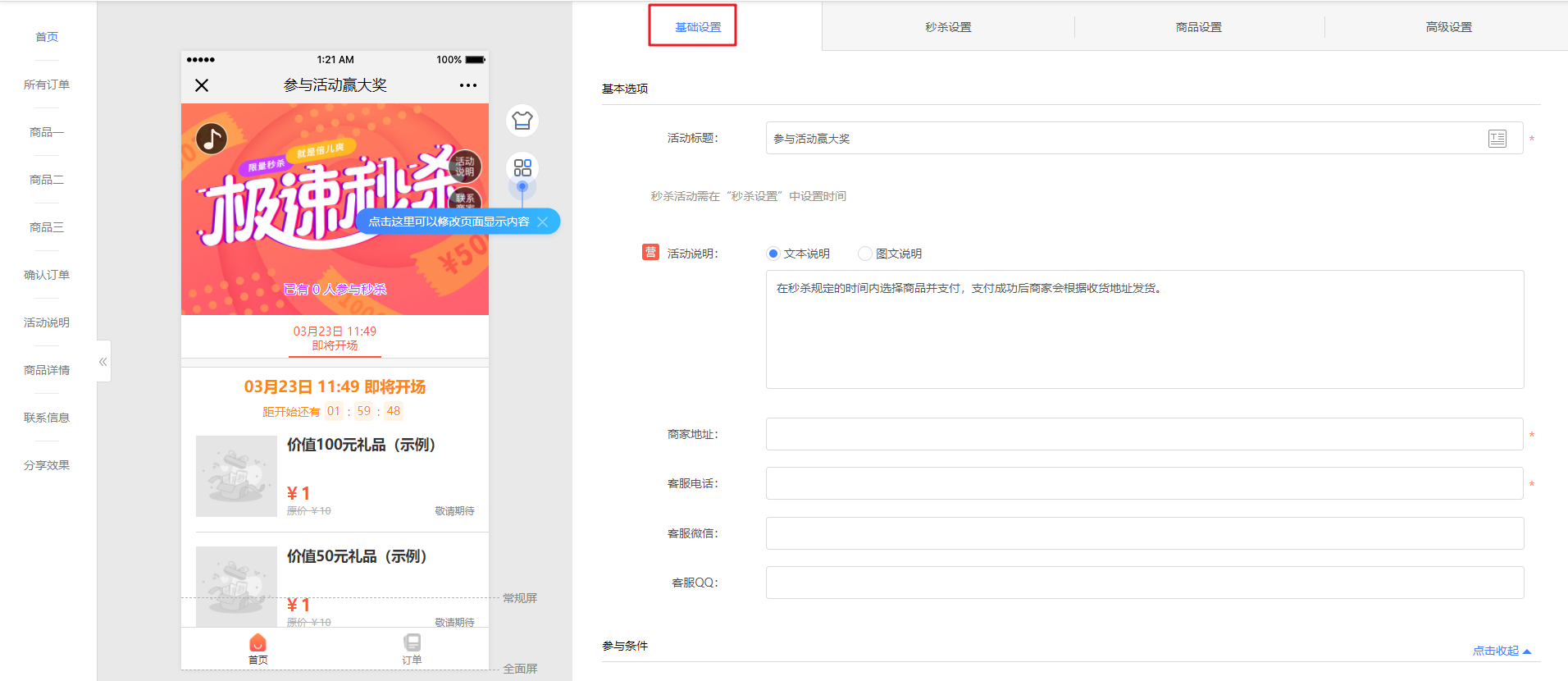This screenshot has height=681, width=1568.
Task: Click the 极速秒杀 banner image
Action: (x=335, y=209)
